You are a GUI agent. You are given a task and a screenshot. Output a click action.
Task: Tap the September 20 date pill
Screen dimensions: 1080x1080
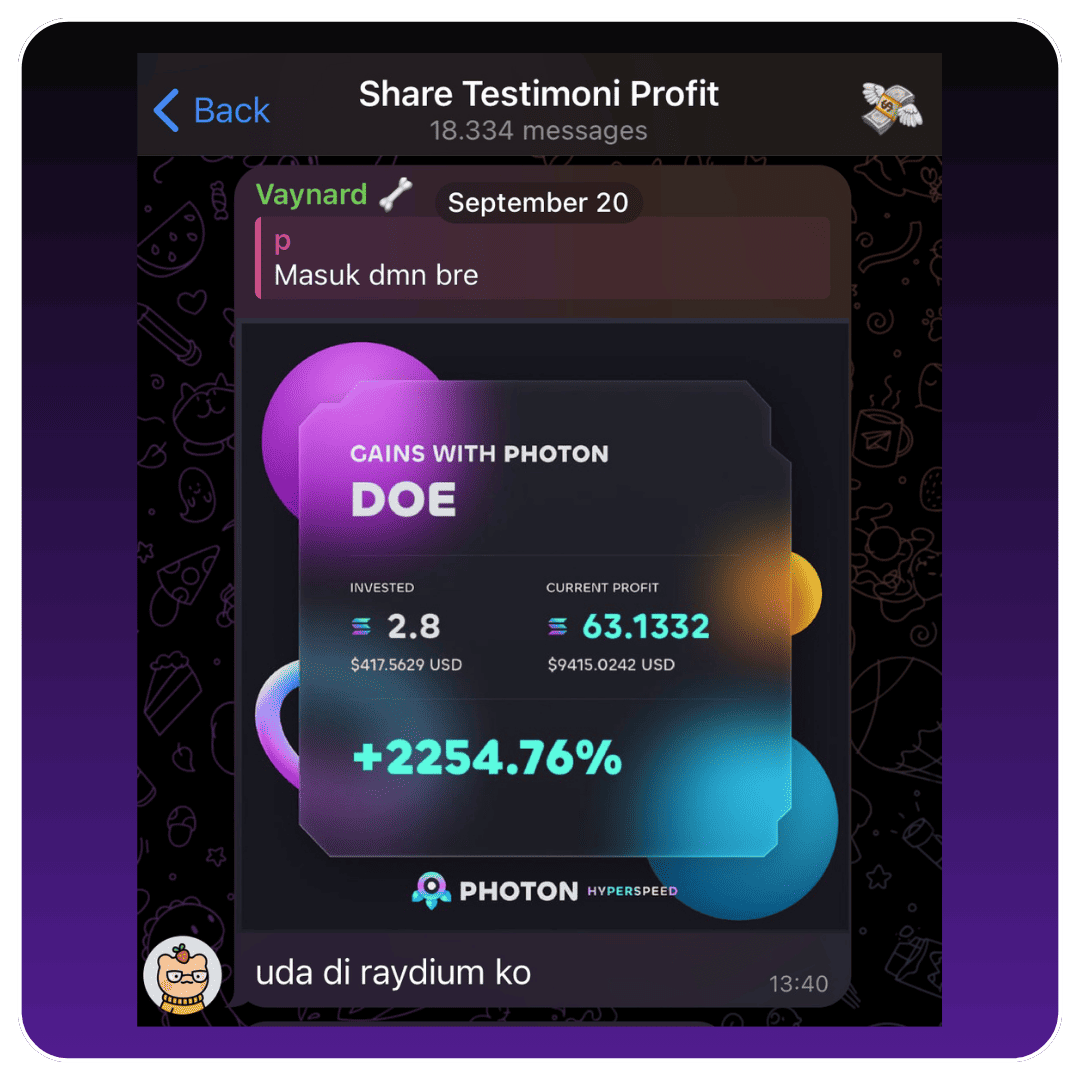click(x=538, y=202)
